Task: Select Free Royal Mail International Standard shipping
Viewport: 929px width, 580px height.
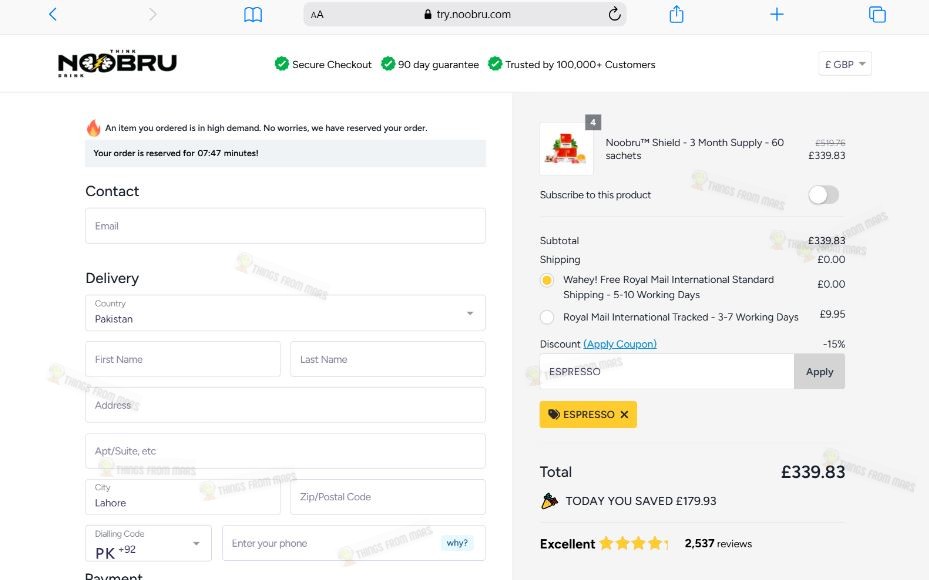Action: (x=547, y=280)
